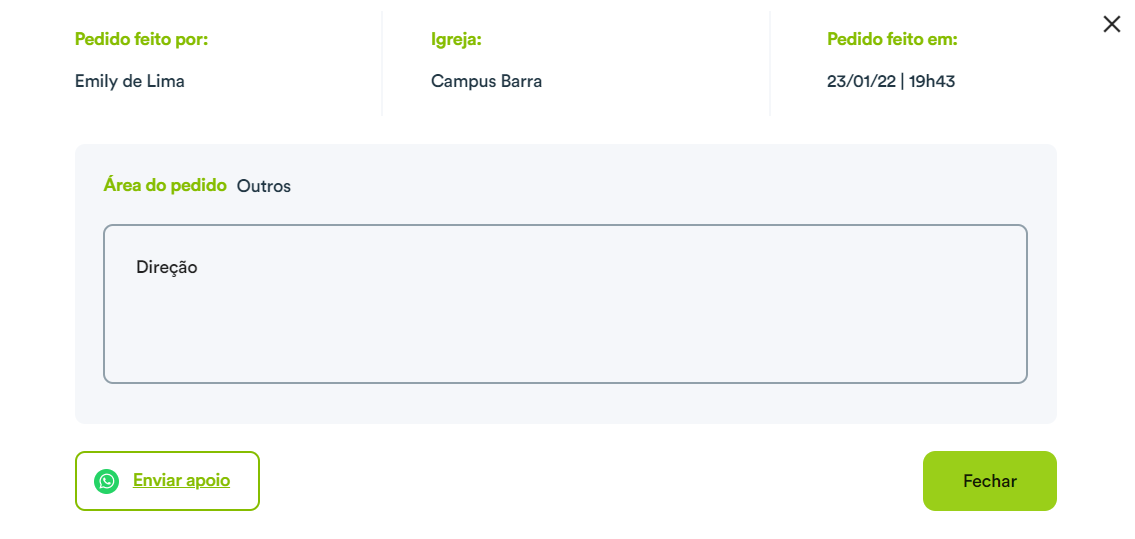Click the word Direção in the request box
Screen dimensions: 1135x539
point(166,267)
